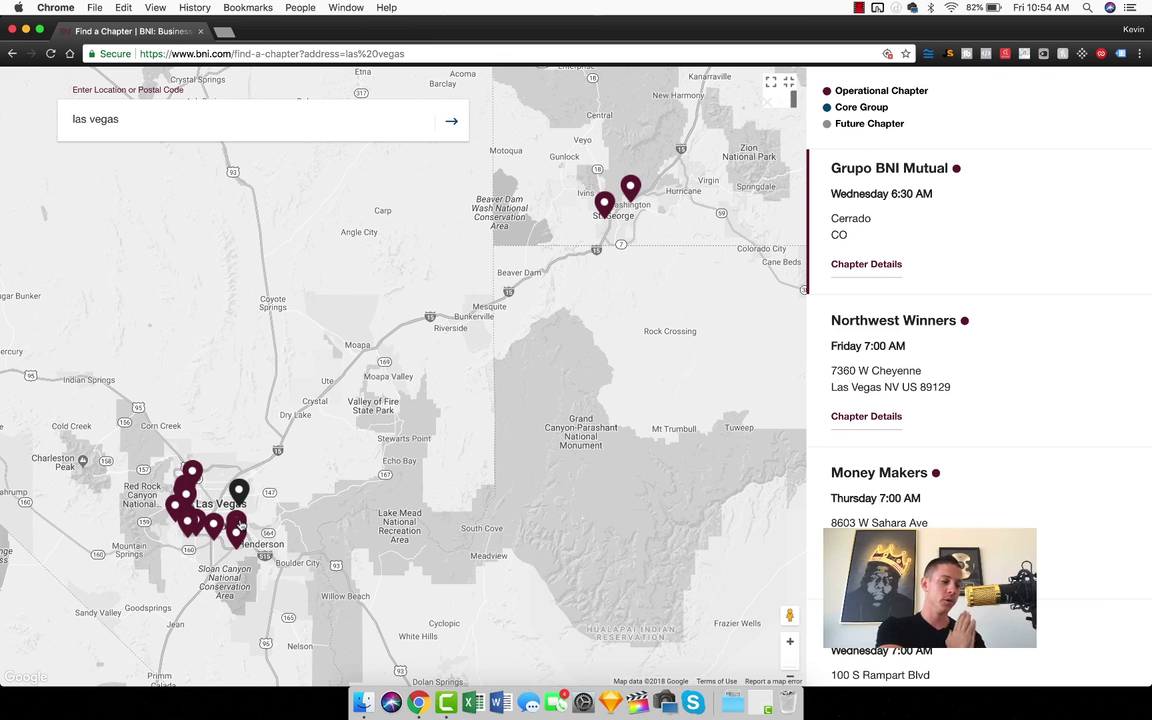Open the Trash in the Dock
Viewport: 1152px width, 720px height.
[788, 702]
